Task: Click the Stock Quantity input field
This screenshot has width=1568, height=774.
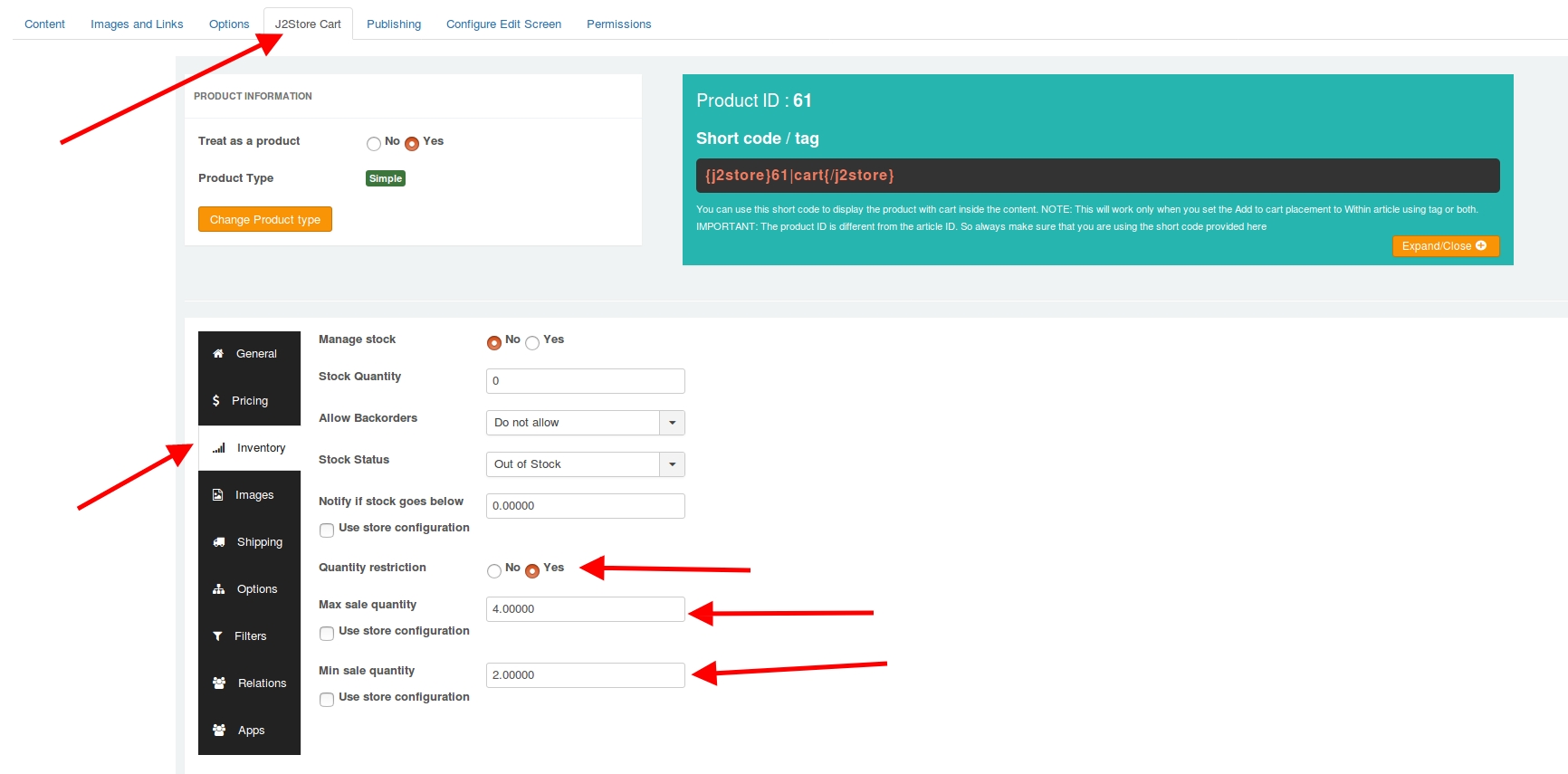Action: point(585,381)
